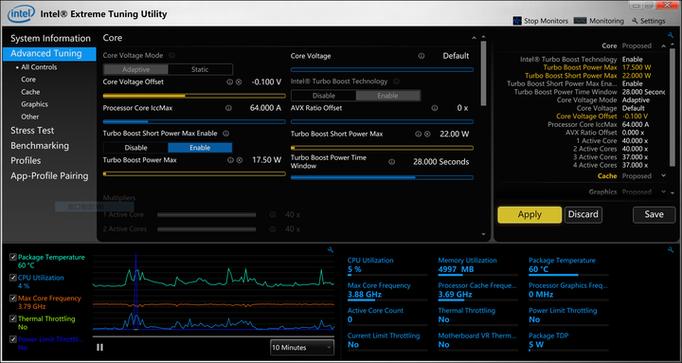Click info icon for Core Voltage

(421, 56)
